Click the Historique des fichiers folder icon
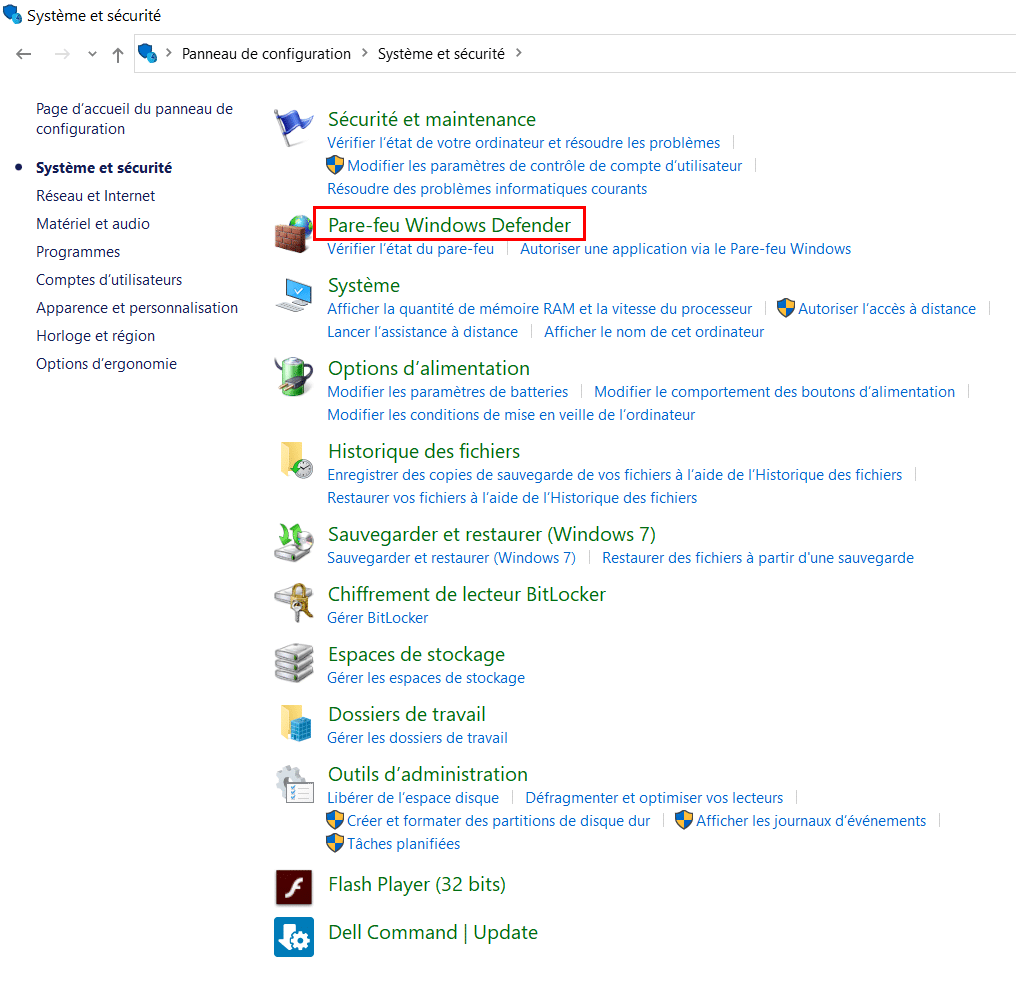This screenshot has height=983, width=1016. [x=296, y=459]
